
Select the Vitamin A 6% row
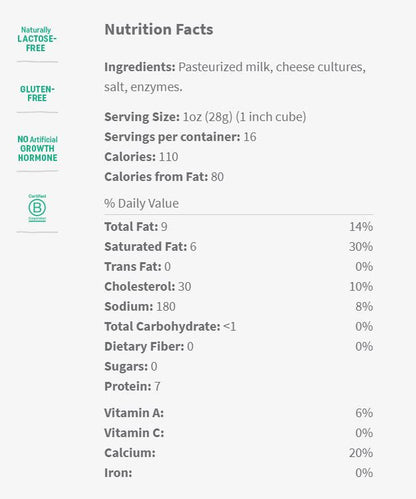coord(239,413)
